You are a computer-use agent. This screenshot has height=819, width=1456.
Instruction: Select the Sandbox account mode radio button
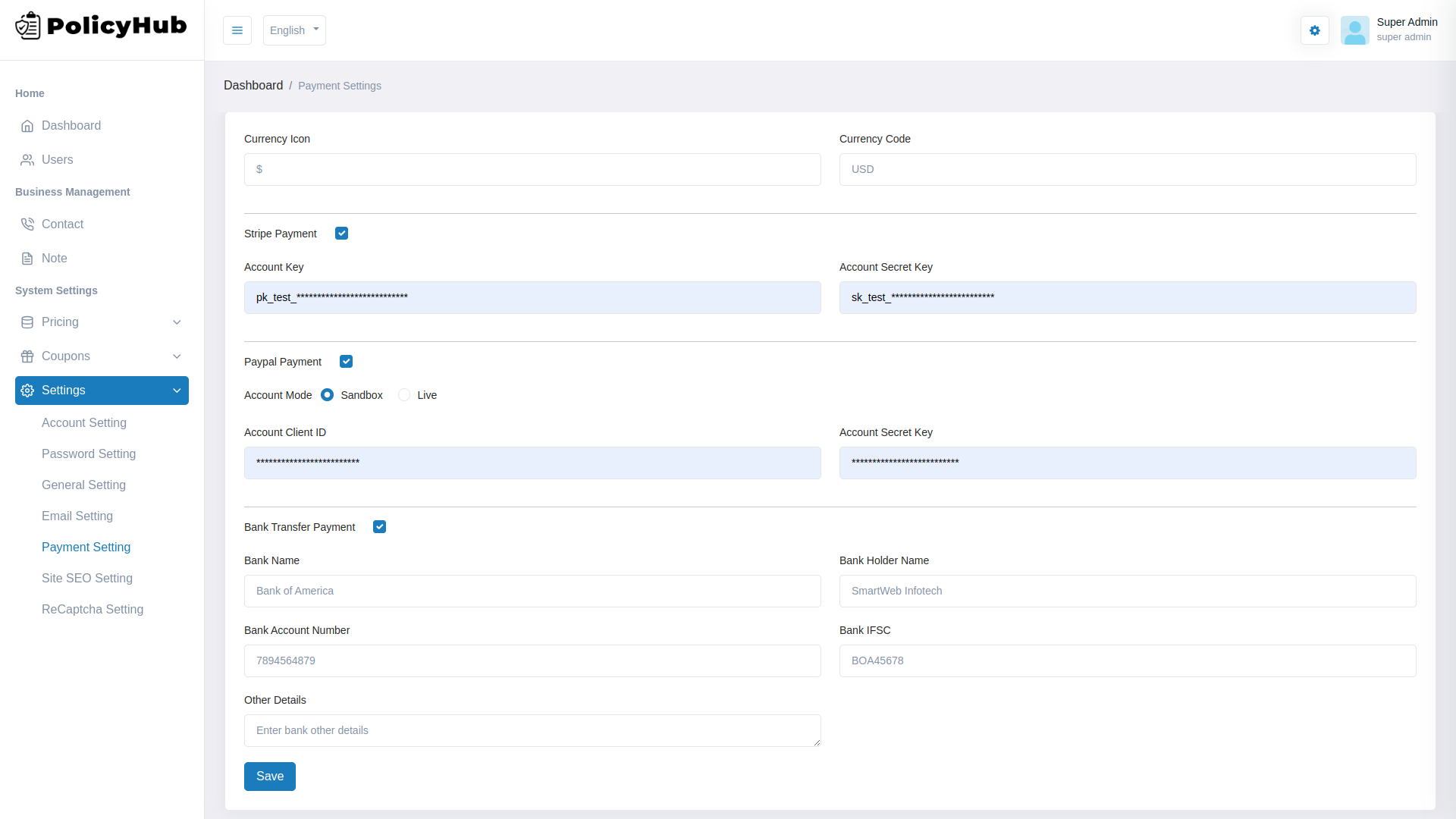(x=327, y=395)
